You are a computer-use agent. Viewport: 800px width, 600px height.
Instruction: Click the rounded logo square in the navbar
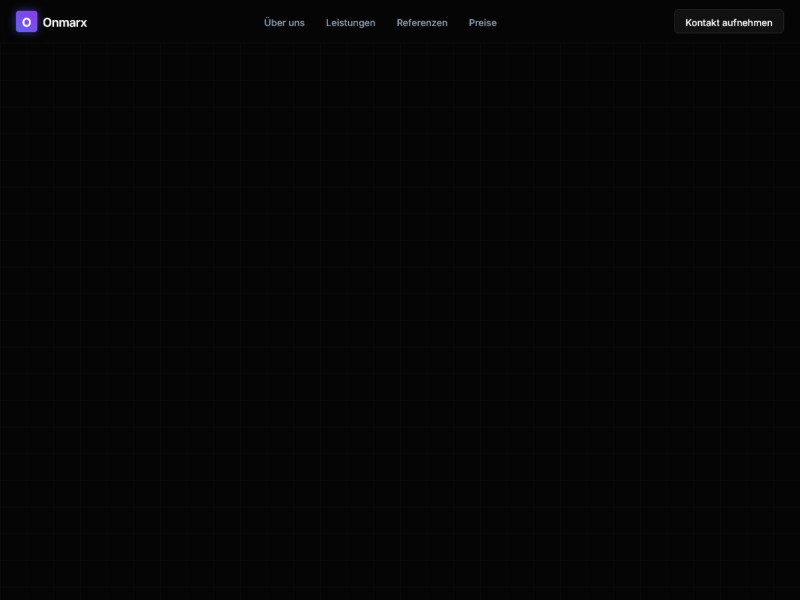[x=26, y=21]
